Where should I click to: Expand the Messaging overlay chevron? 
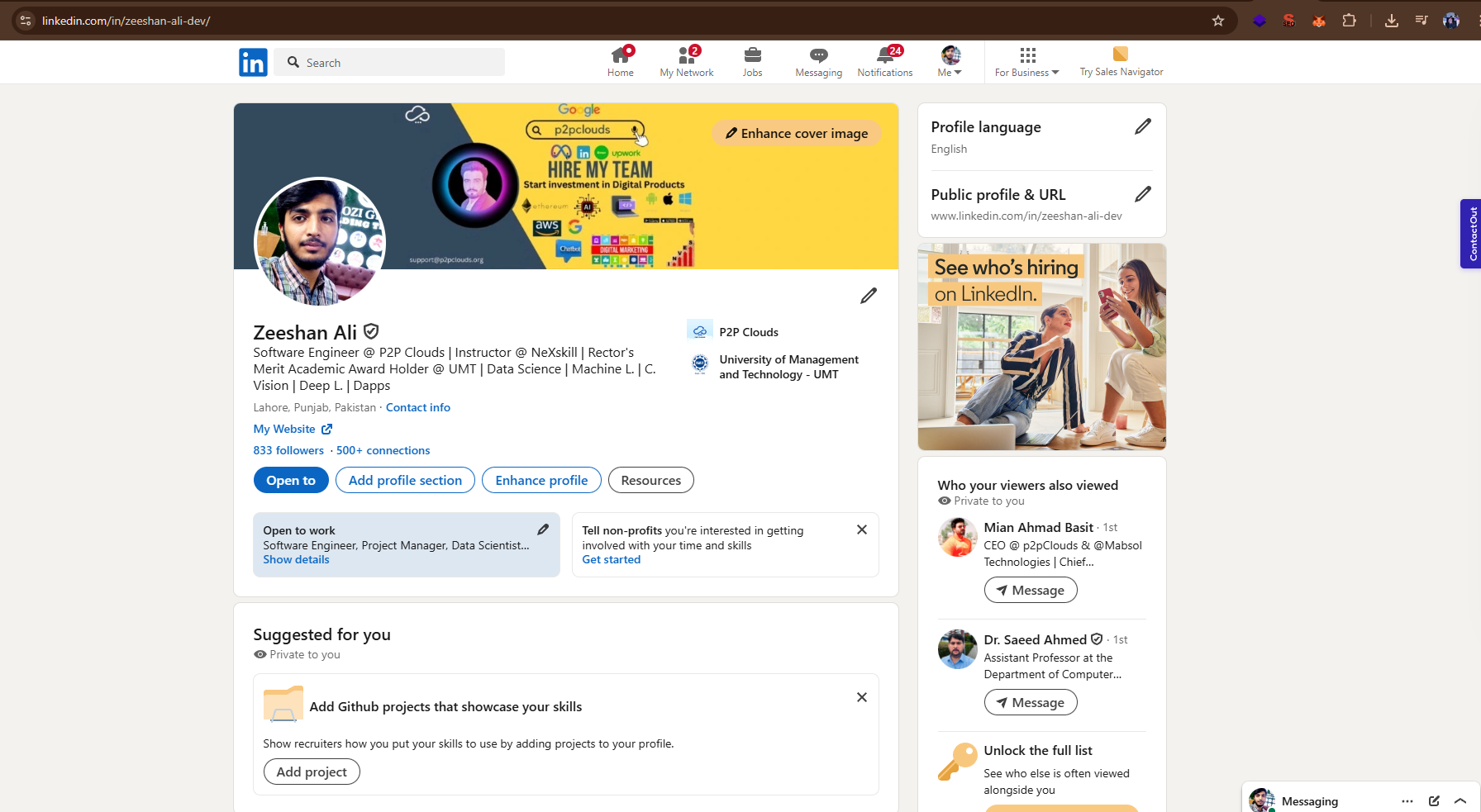(1460, 801)
